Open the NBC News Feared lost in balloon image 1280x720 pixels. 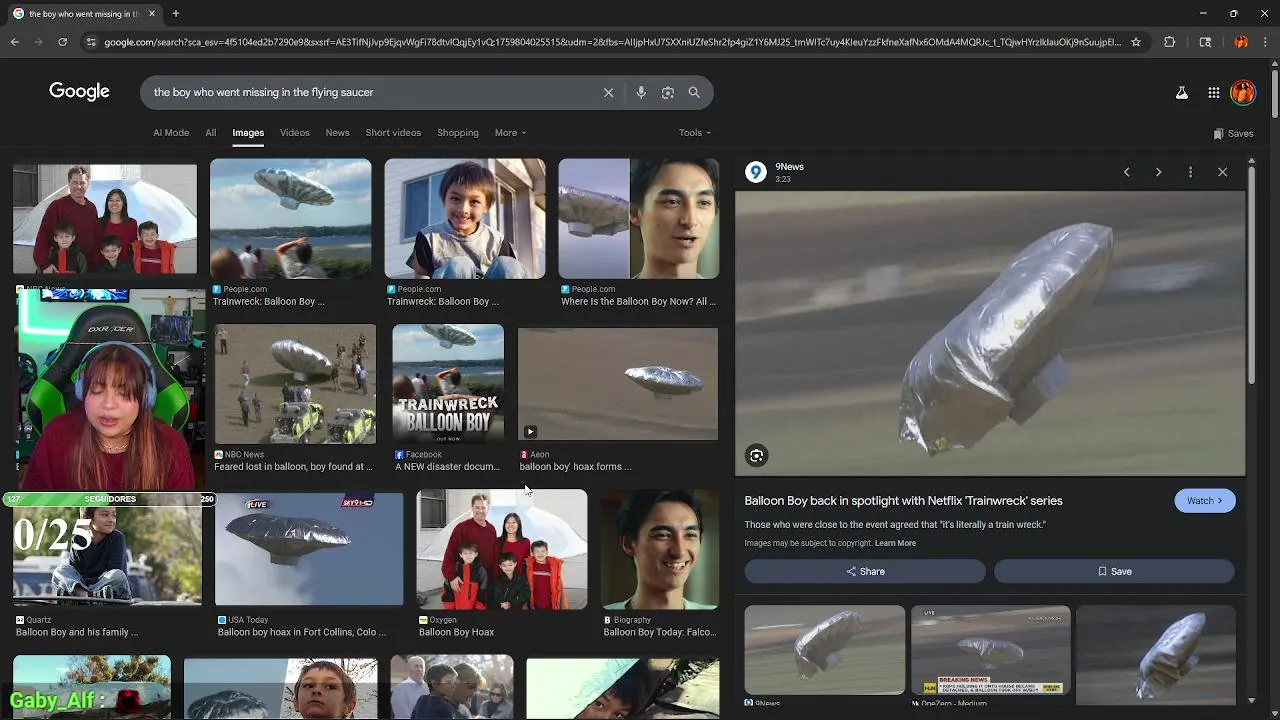pos(295,384)
